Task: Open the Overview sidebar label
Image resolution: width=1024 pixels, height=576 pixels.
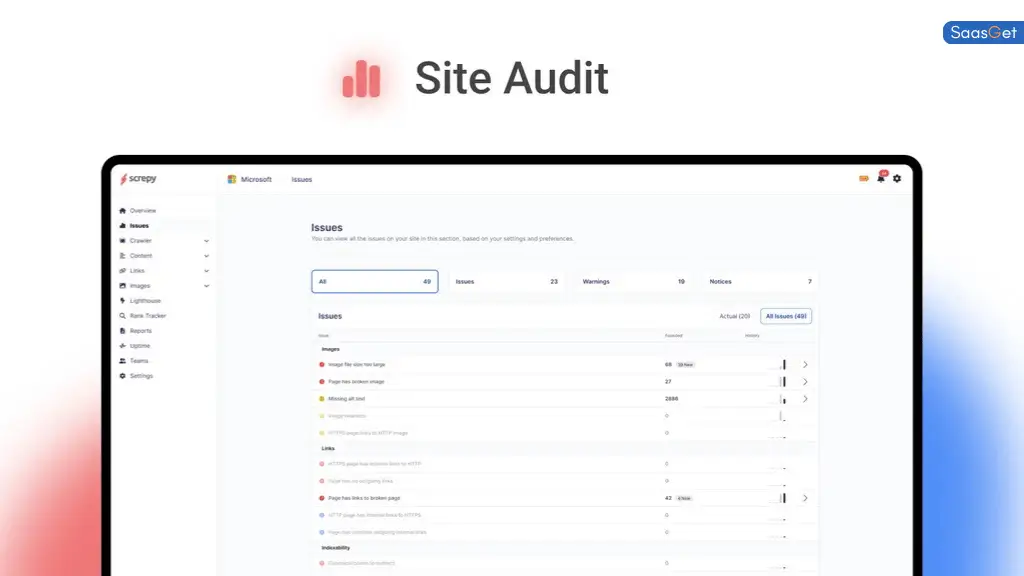Action: coord(142,210)
